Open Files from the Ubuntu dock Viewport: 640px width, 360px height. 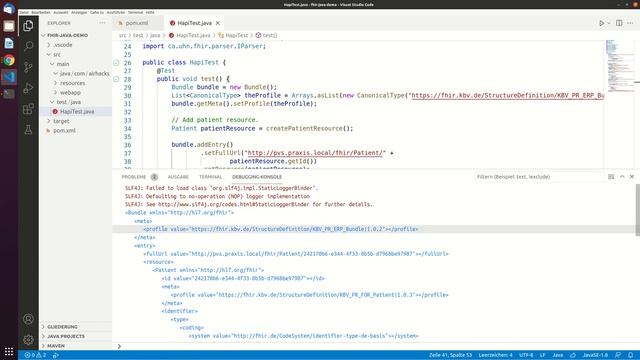click(x=9, y=26)
